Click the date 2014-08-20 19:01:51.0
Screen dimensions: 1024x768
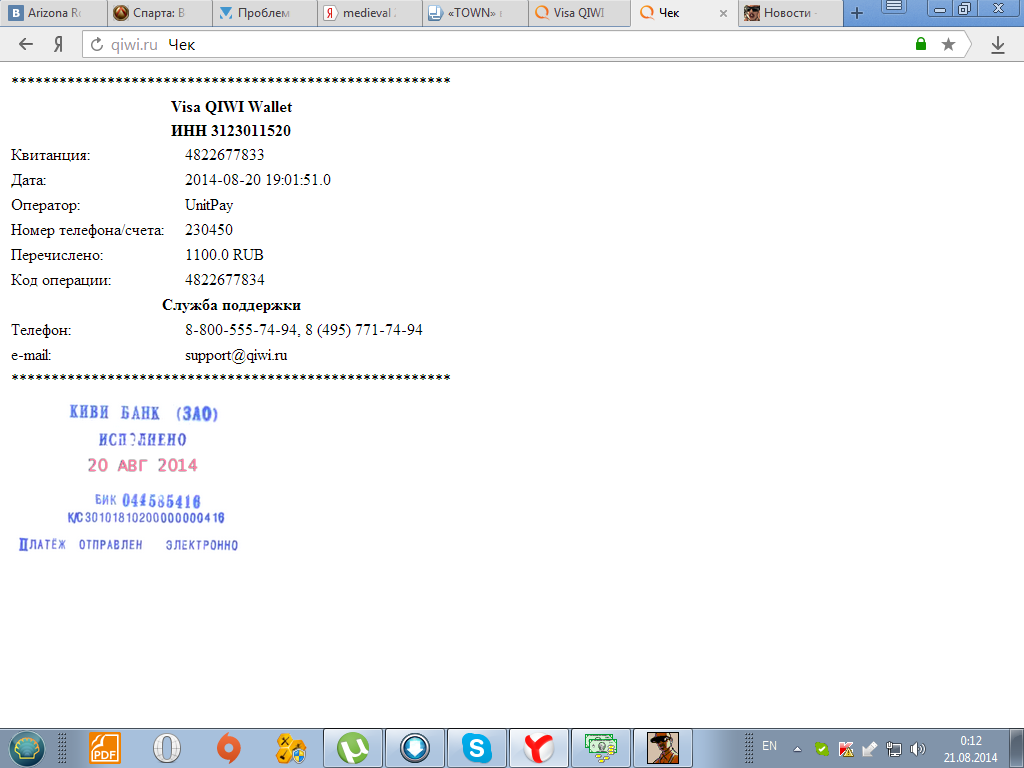[x=258, y=180]
